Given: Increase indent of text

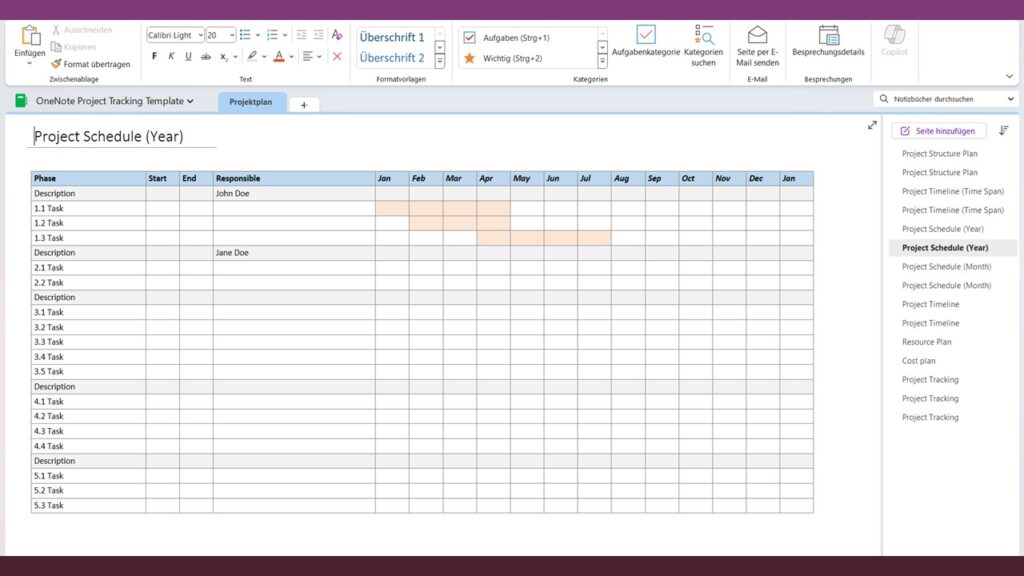Looking at the screenshot, I should click(318, 35).
